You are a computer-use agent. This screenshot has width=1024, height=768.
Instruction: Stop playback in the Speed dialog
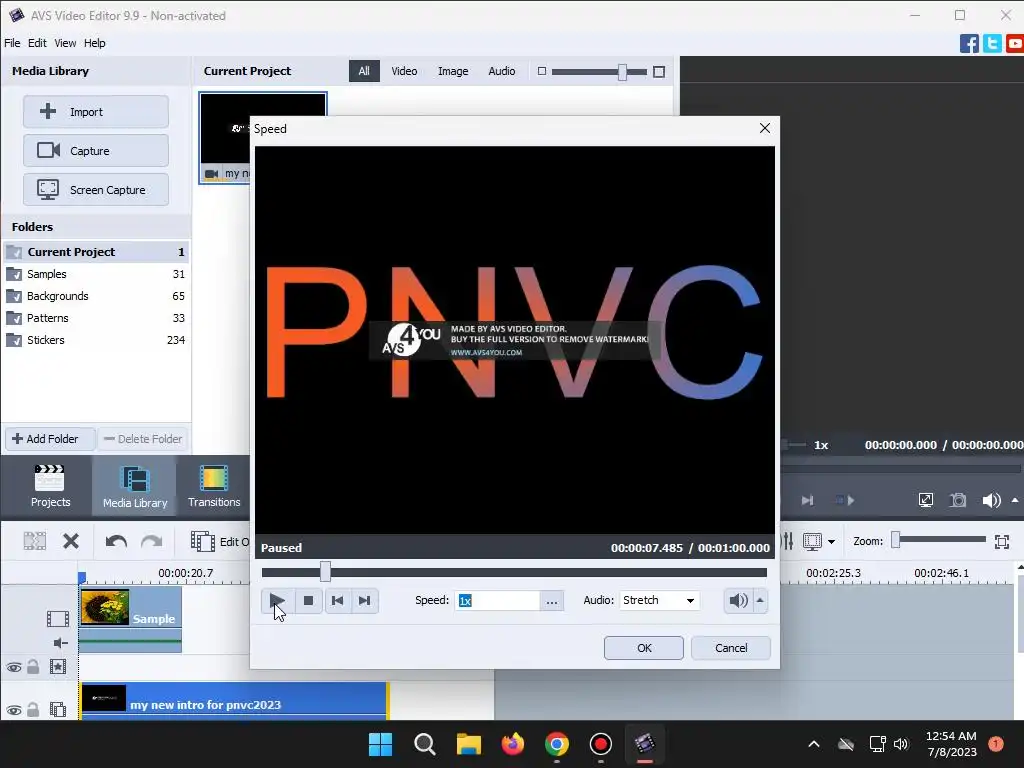click(x=308, y=600)
